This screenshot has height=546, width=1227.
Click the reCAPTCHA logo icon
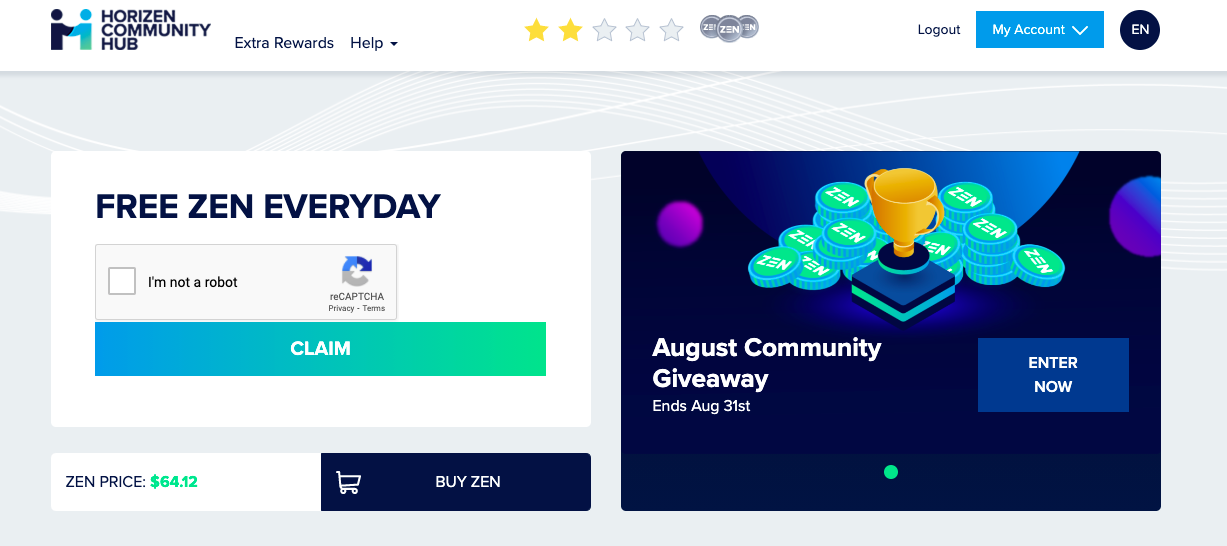[357, 271]
